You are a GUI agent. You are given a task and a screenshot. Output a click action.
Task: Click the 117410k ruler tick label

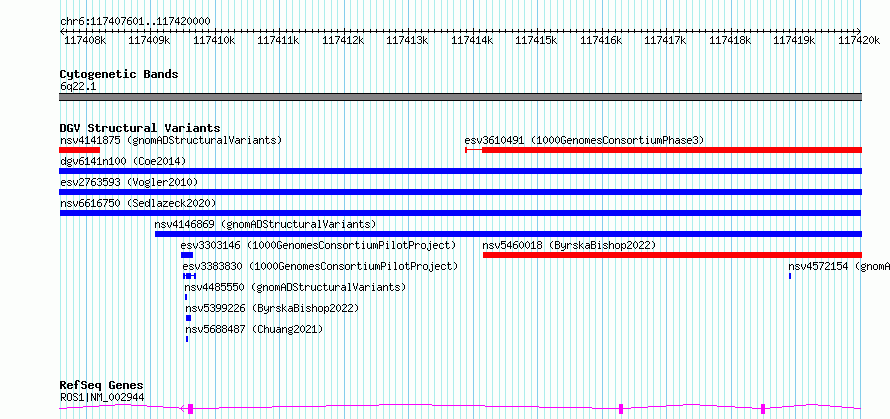pyautogui.click(x=214, y=40)
